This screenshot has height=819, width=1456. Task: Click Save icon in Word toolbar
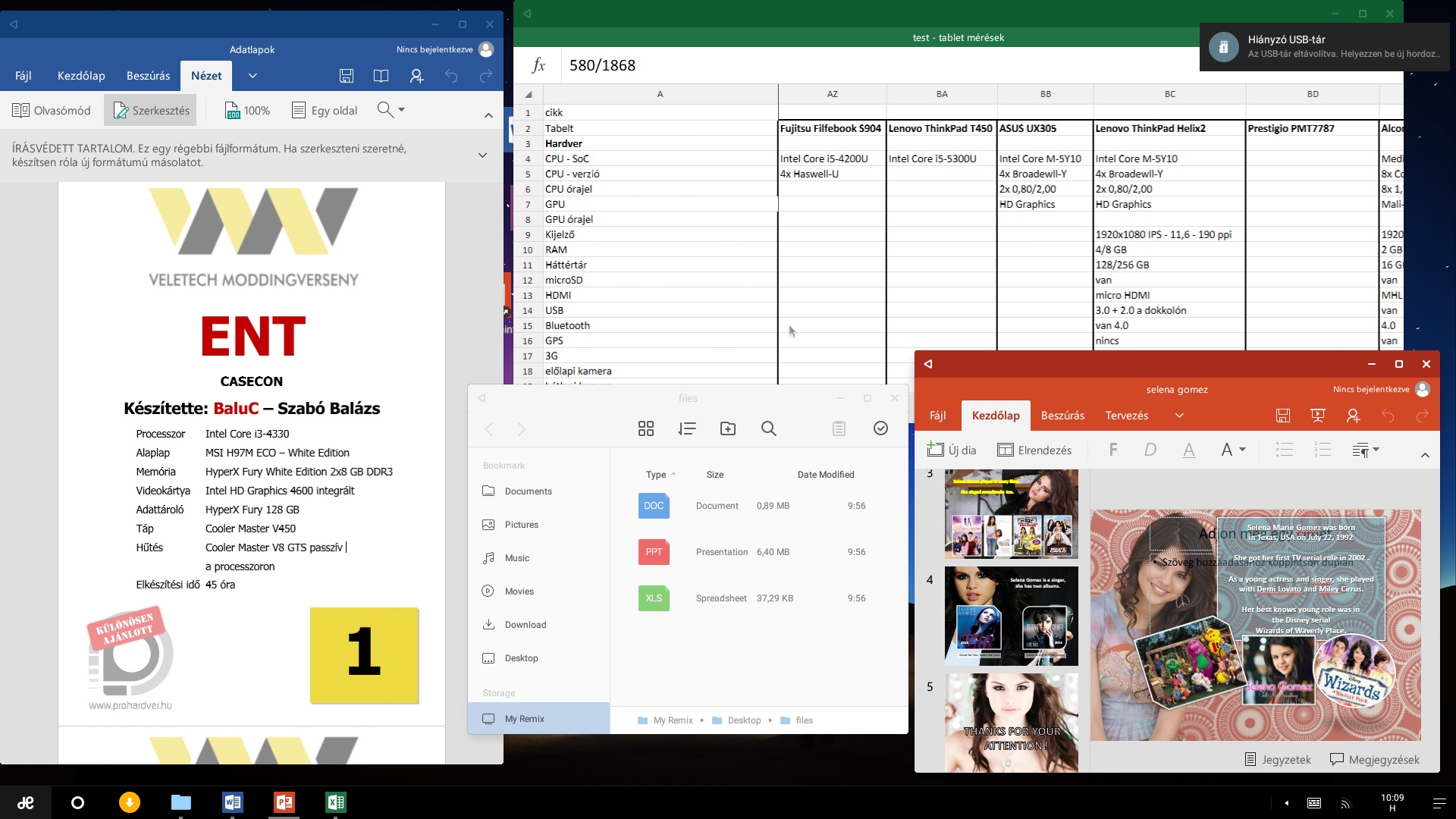click(347, 76)
